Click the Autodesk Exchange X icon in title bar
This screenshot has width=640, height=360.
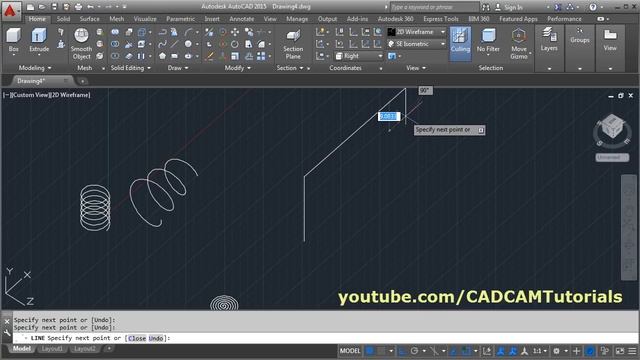tap(558, 7)
